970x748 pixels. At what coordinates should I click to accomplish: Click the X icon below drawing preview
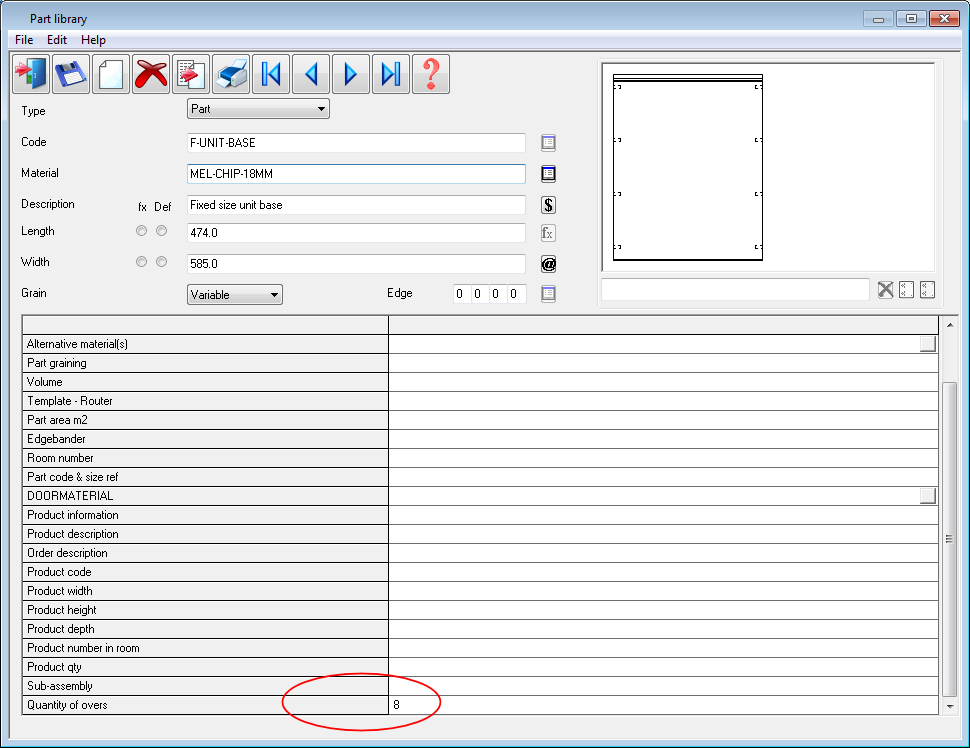tap(885, 290)
